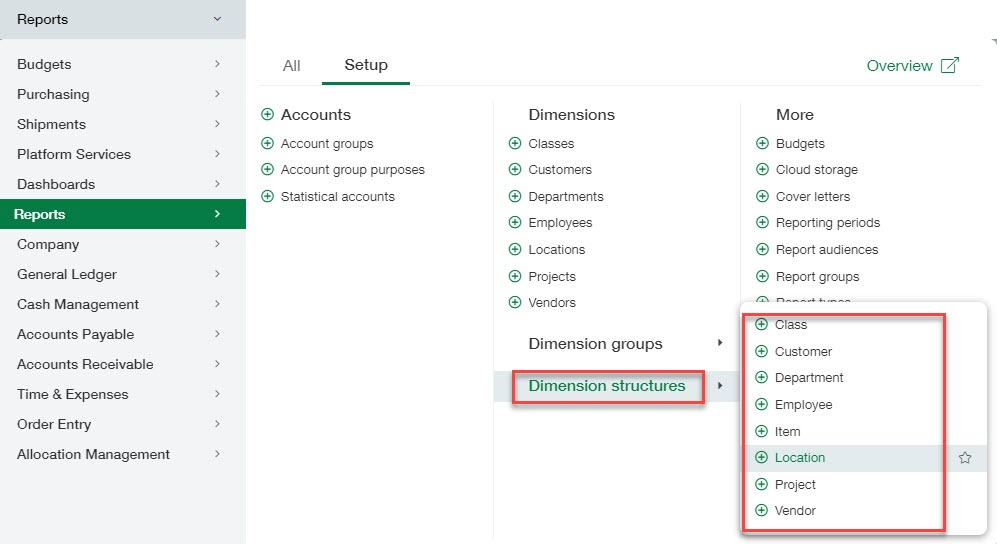Expand the Dimension groups submenu arrow
This screenshot has height=544, width=997.
point(720,344)
